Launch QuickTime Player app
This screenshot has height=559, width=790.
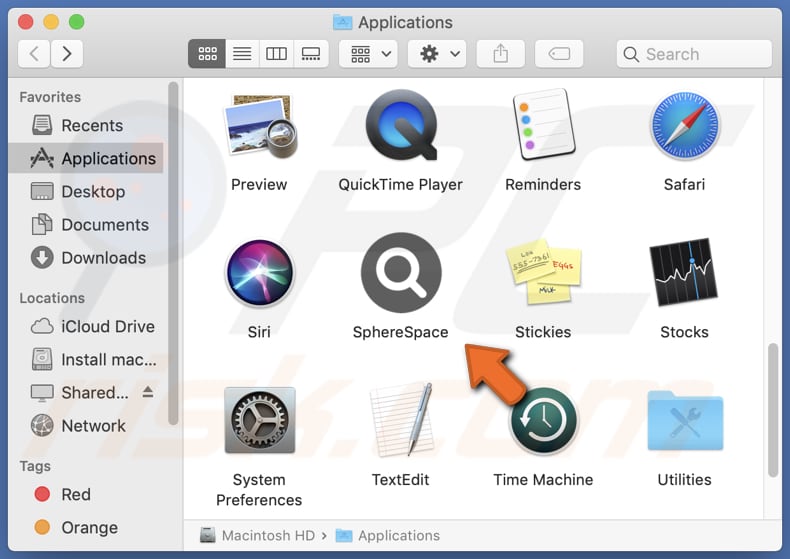(x=400, y=126)
